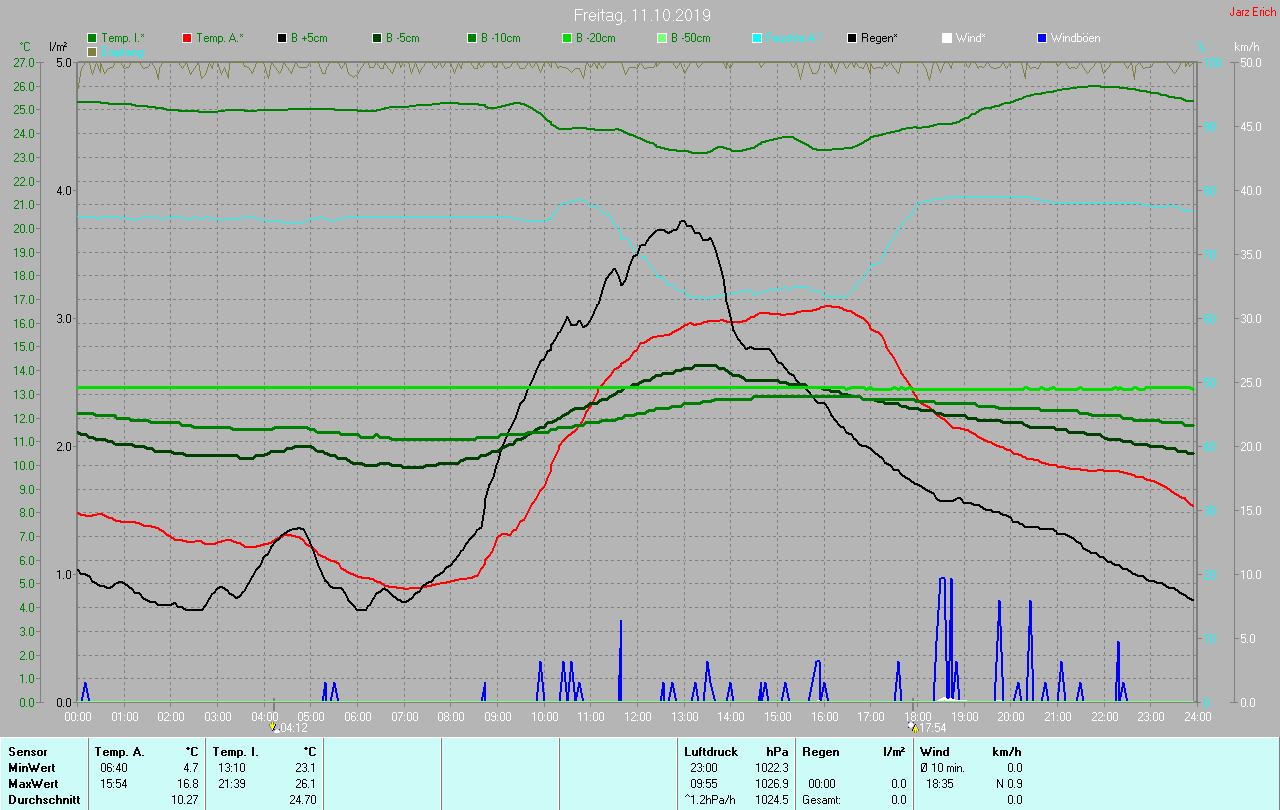Click the black B +5cm legend square

pos(283,38)
